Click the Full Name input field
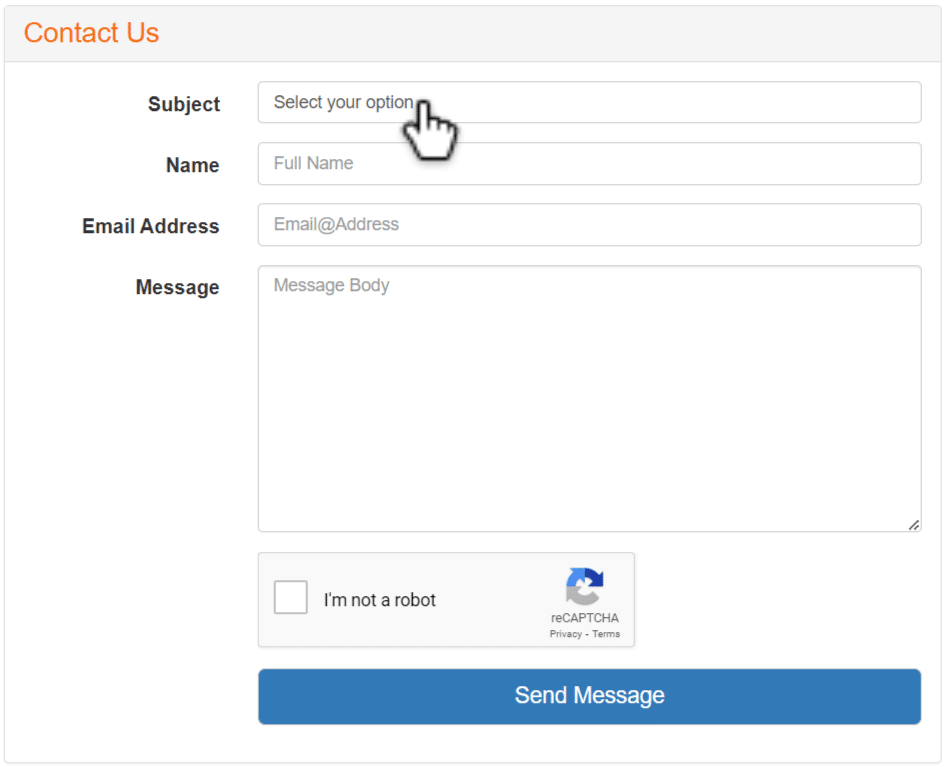 pyautogui.click(x=589, y=164)
